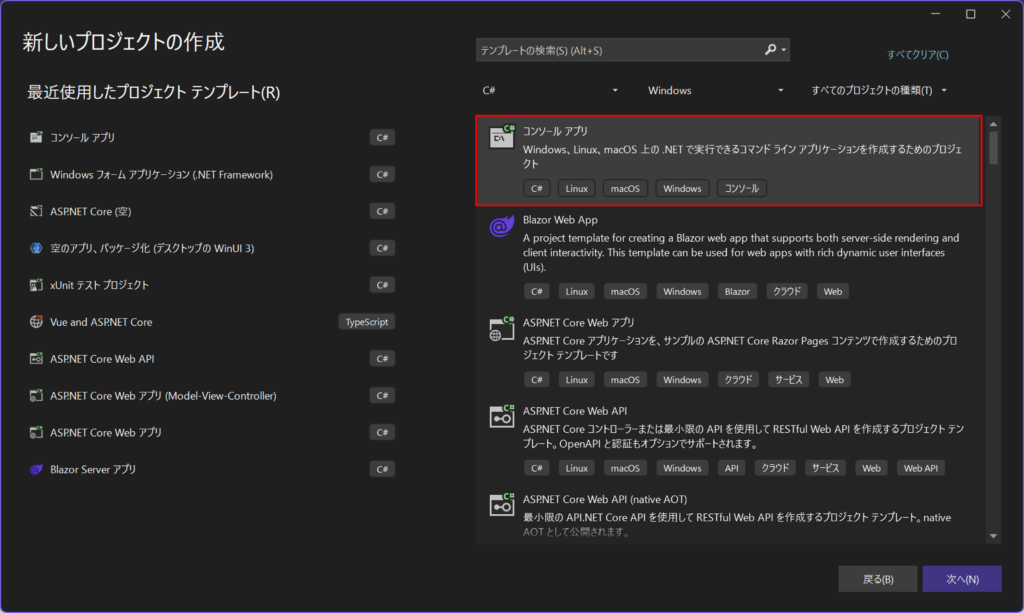Click the scrollbar up arrow

click(993, 124)
